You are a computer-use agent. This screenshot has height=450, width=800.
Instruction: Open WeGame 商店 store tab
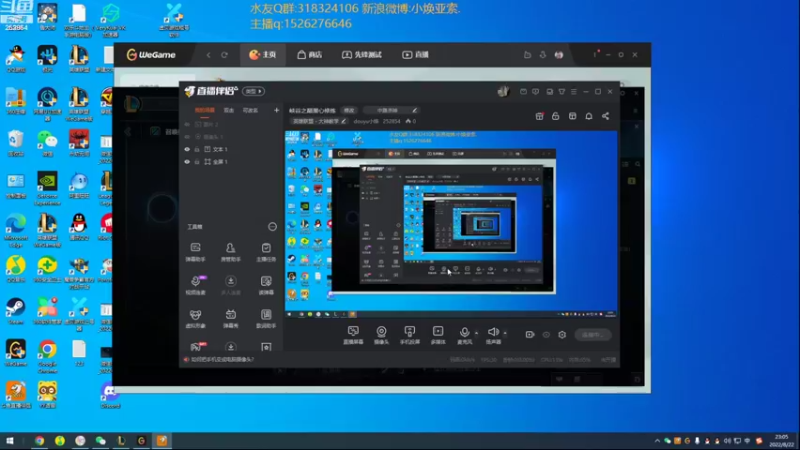coord(310,55)
